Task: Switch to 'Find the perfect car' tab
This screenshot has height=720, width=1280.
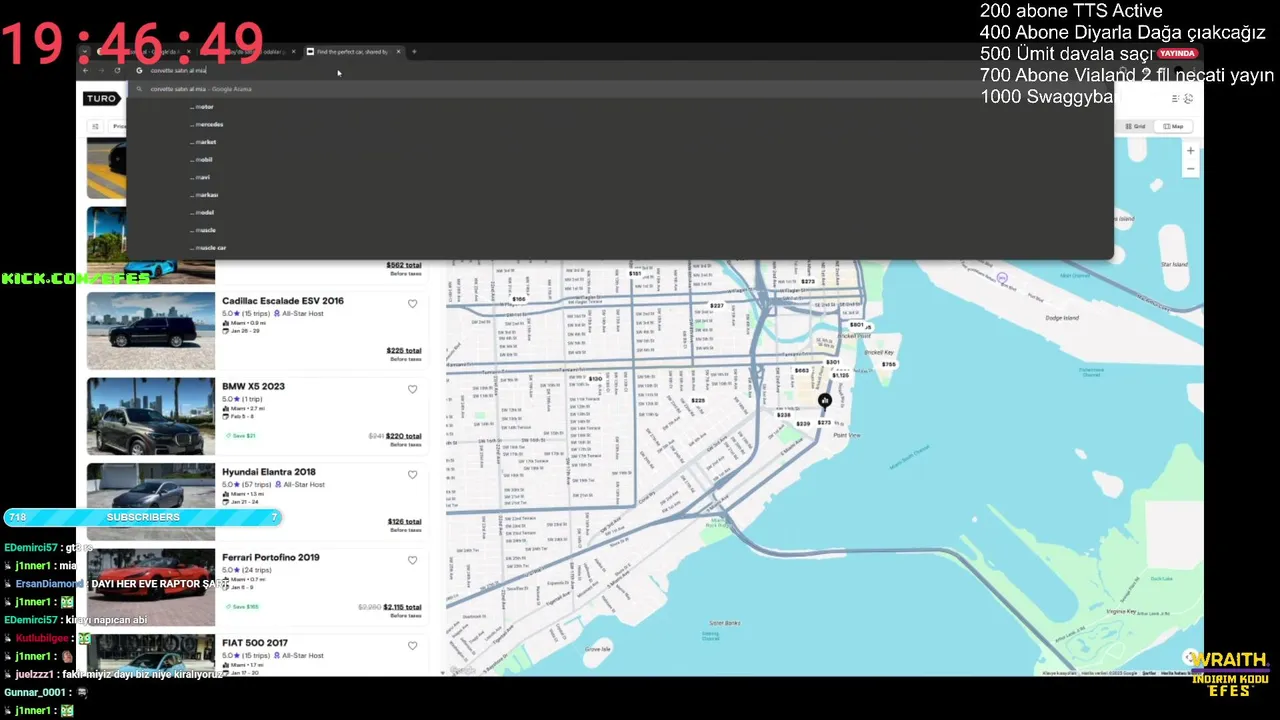Action: click(352, 52)
